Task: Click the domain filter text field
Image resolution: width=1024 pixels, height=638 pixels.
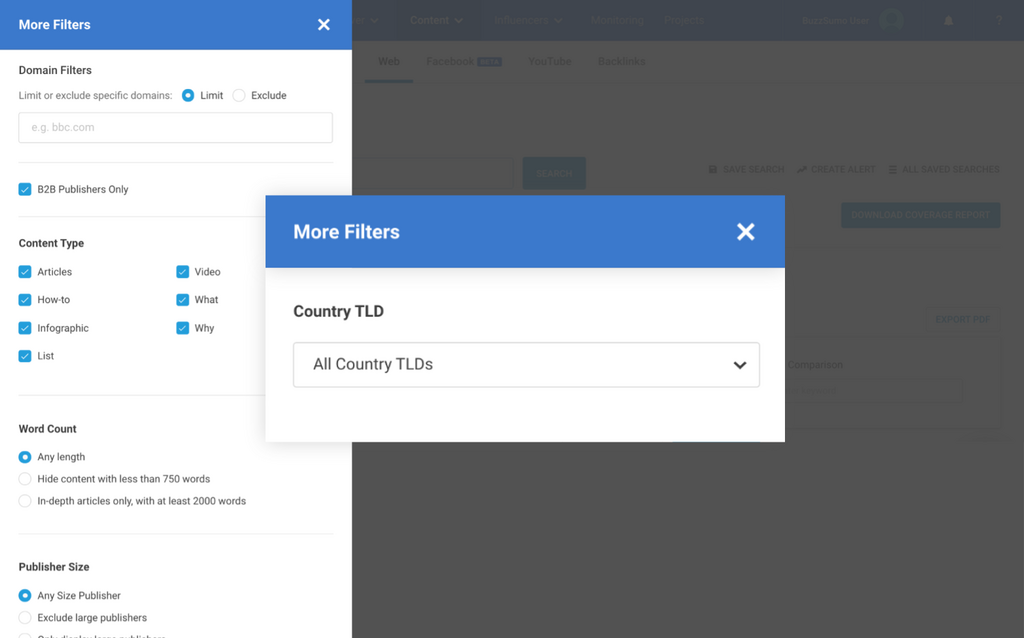Action: 176,128
